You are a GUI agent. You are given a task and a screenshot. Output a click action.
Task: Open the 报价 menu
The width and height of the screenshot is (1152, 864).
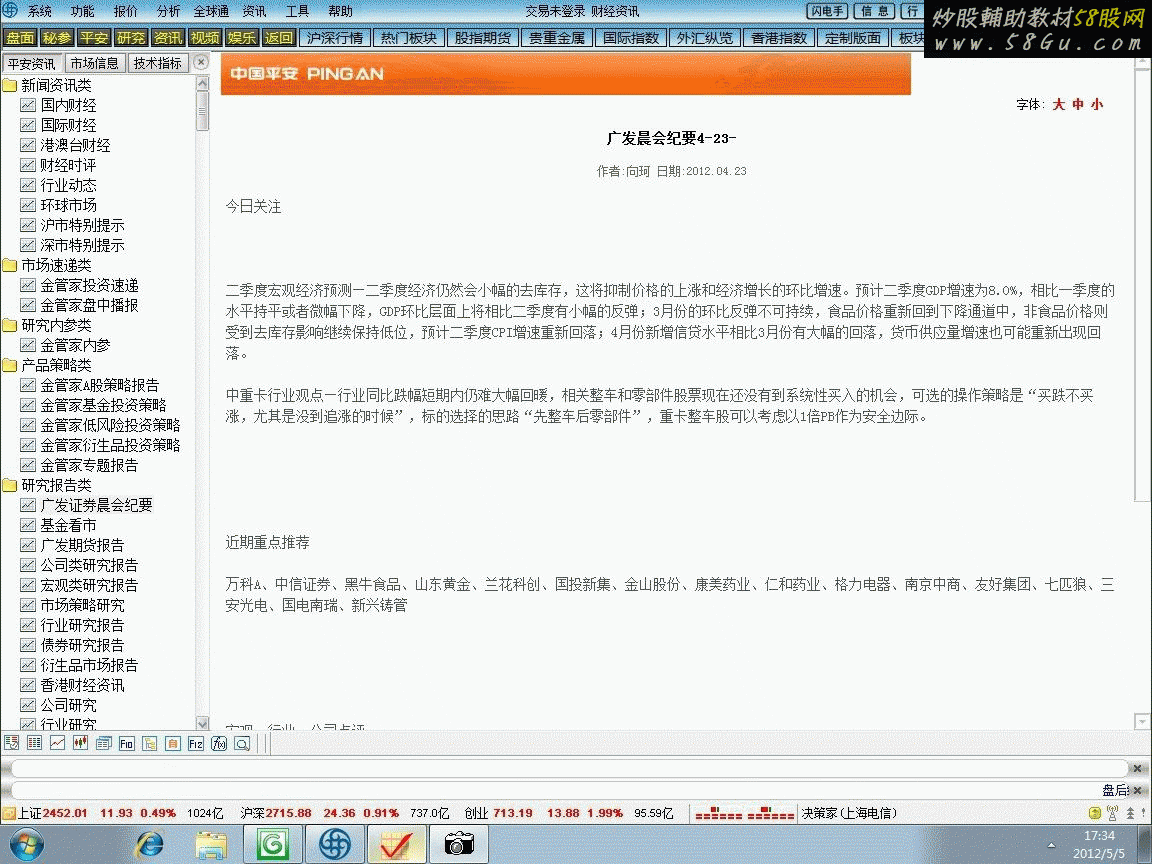(x=126, y=11)
